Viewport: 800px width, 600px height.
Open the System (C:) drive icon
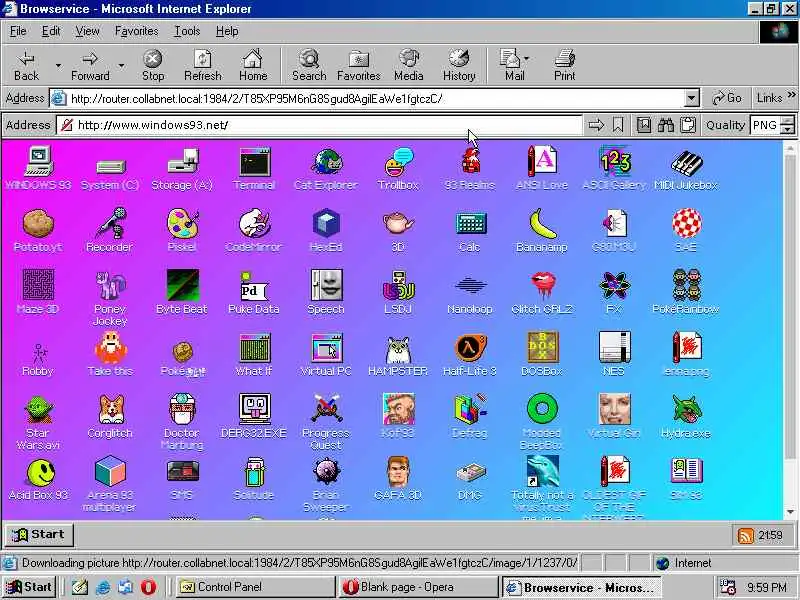tap(110, 173)
